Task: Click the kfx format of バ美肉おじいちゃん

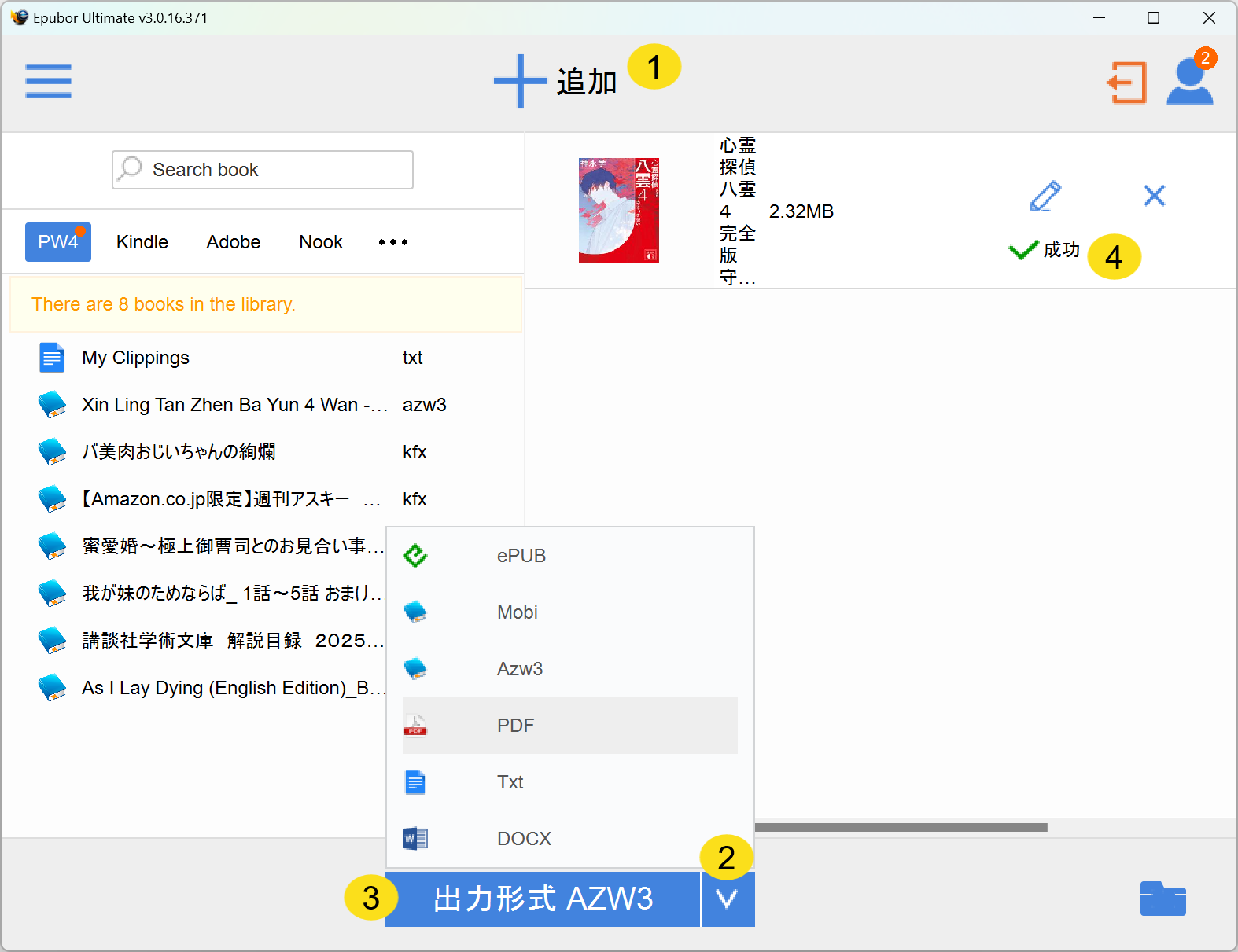Action: (415, 452)
